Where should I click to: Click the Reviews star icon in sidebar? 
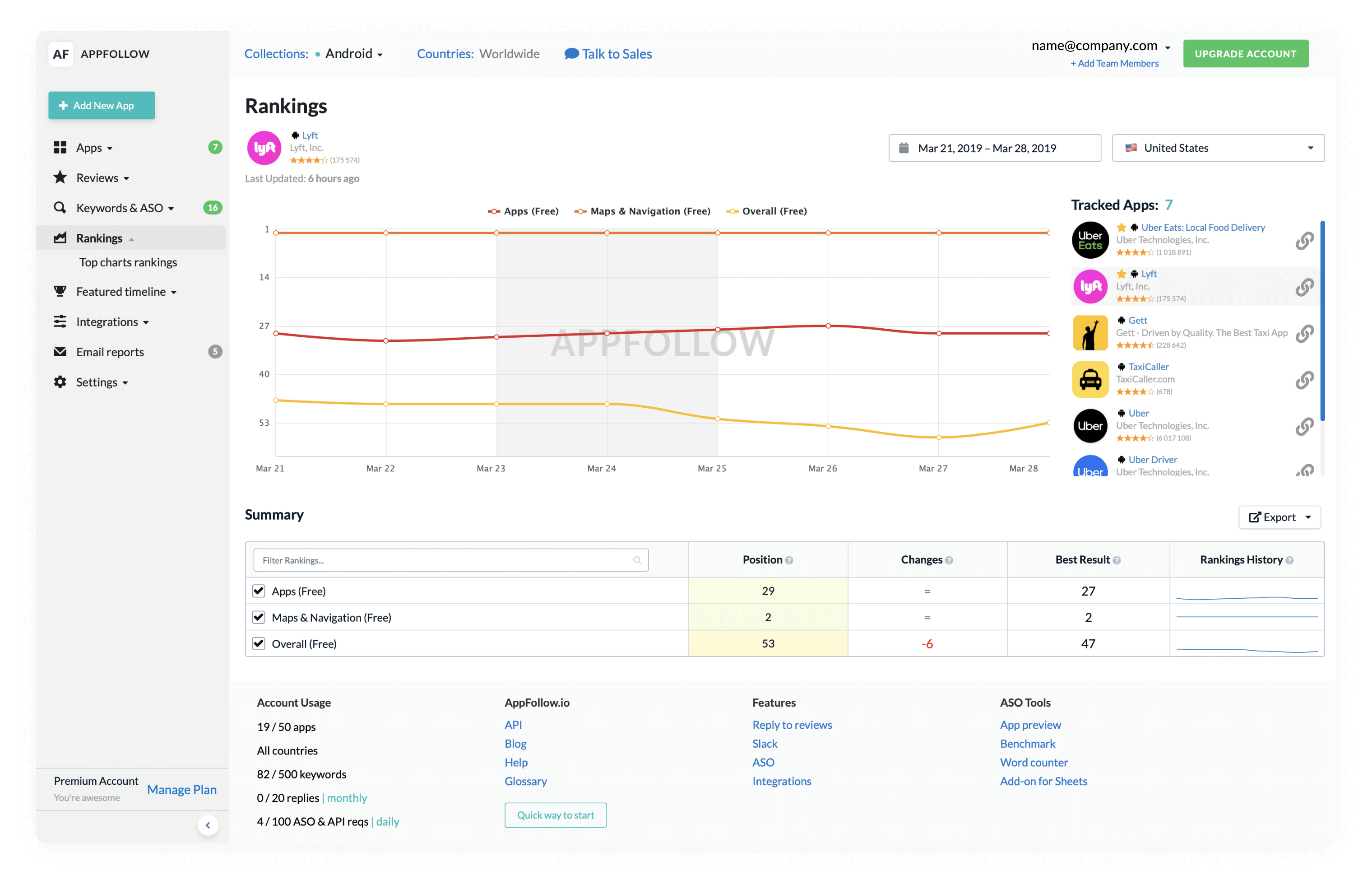[60, 177]
